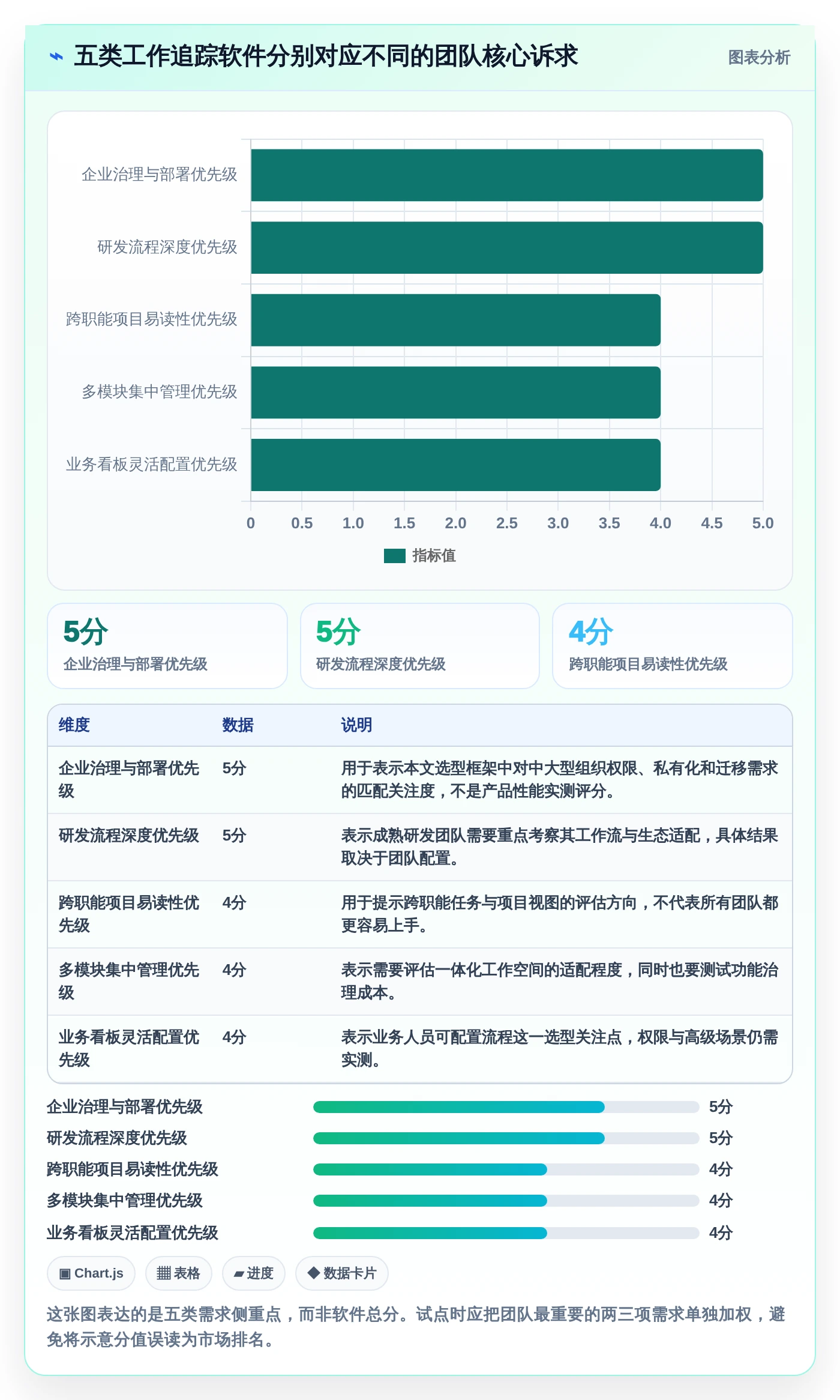Click the 数据 table column header

coord(238,725)
